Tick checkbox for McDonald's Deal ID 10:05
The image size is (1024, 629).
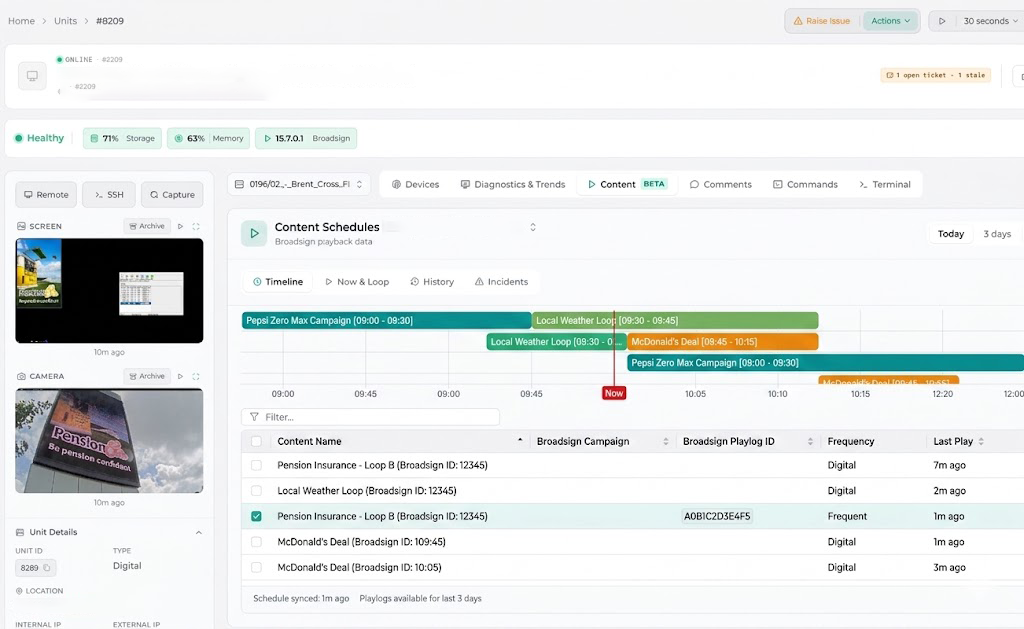256,568
